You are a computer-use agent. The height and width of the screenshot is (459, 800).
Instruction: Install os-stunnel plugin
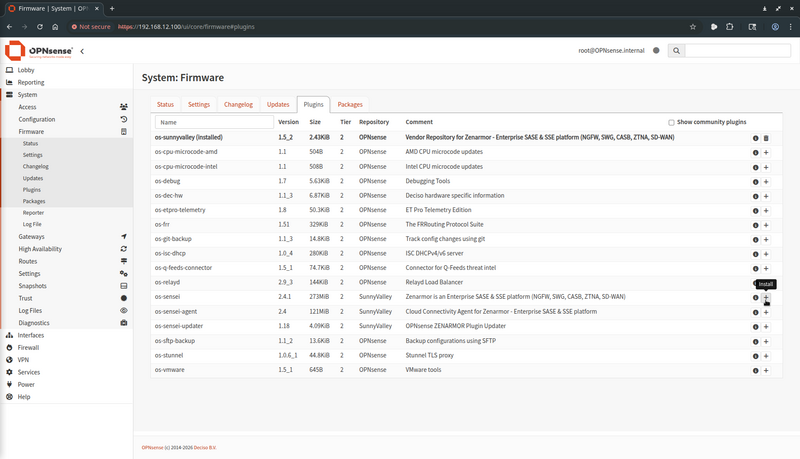click(766, 356)
